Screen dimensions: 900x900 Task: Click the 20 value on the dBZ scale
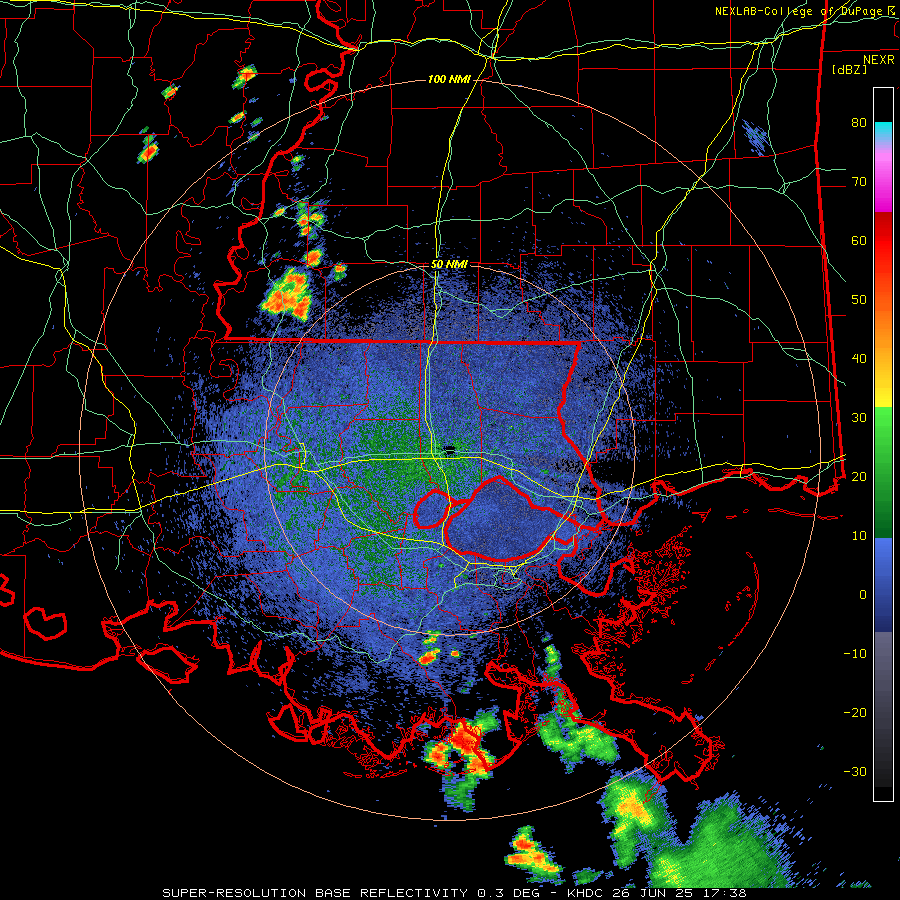(x=859, y=476)
